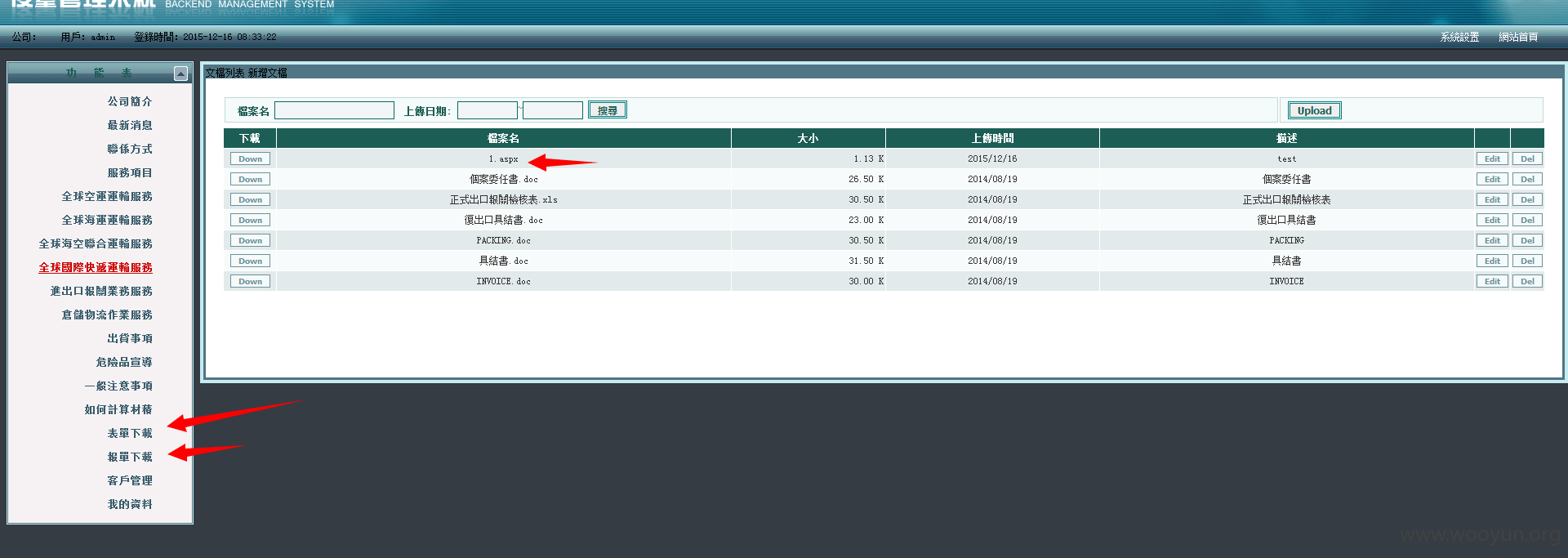
Task: Select 全球國際快遞運輸服務 red link
Action: [x=96, y=267]
